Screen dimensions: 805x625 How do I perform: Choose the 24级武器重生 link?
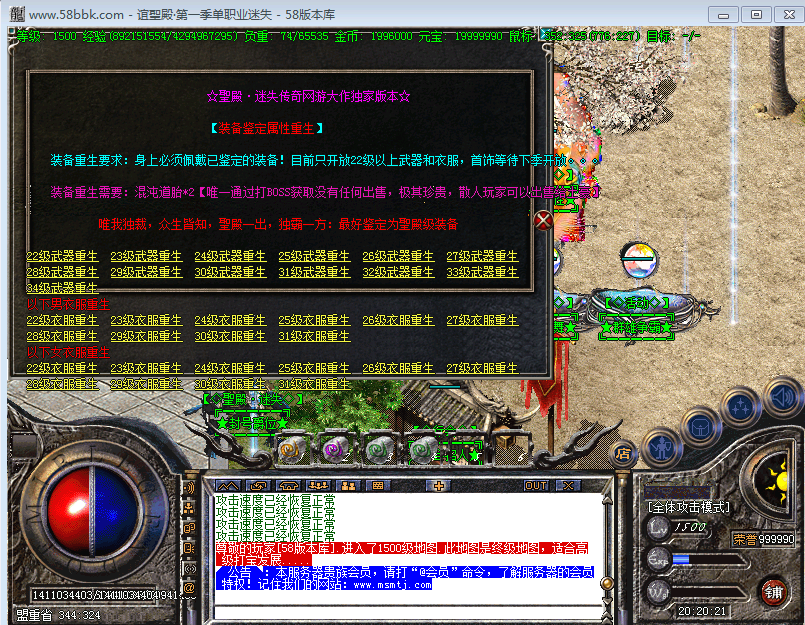click(230, 256)
